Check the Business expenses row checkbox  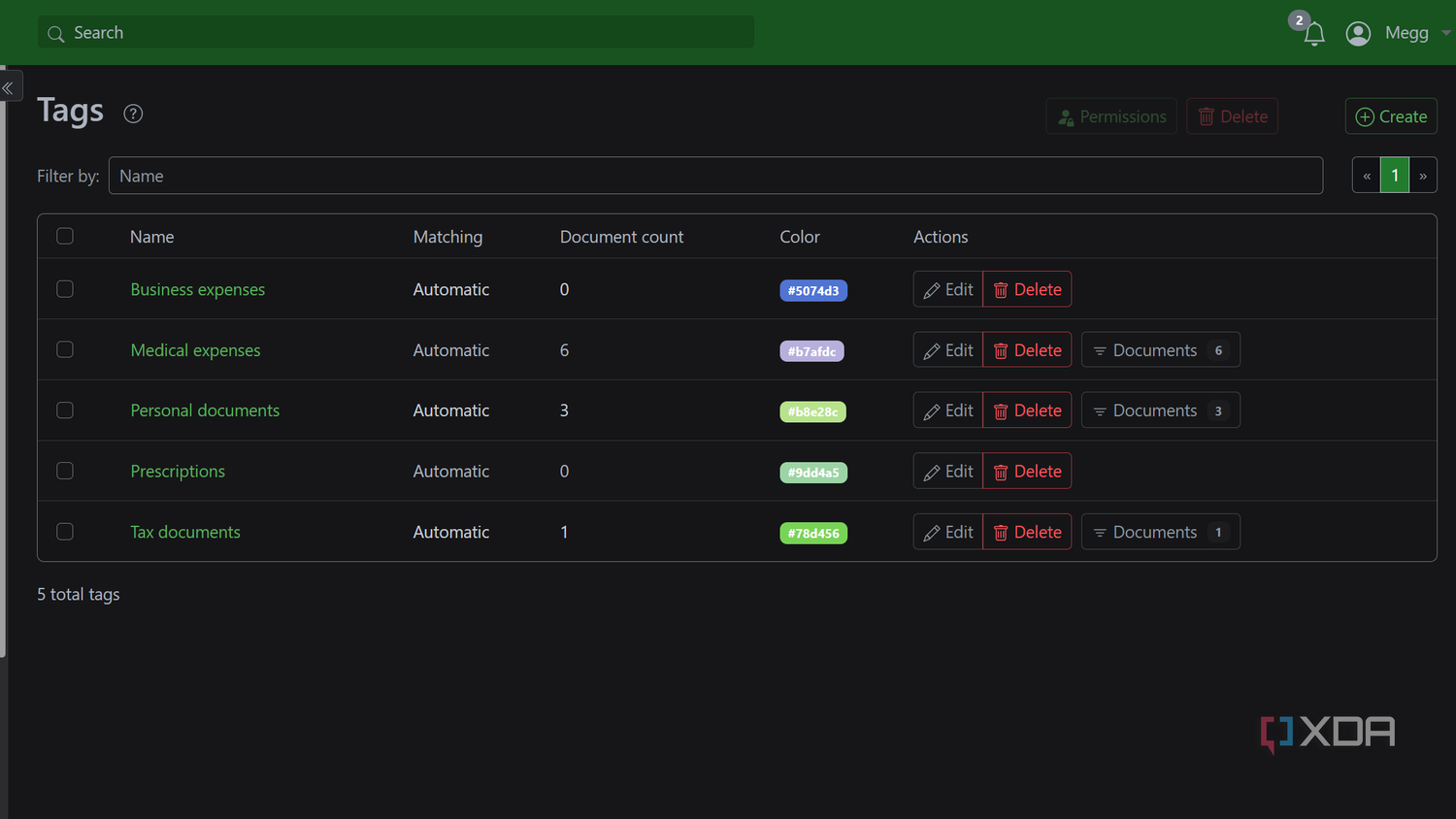tap(65, 289)
